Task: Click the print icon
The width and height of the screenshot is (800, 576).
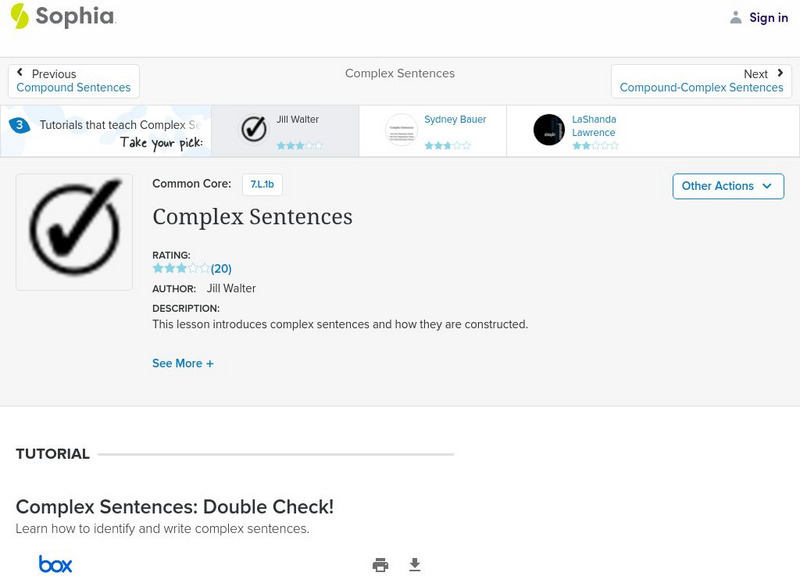Action: [x=380, y=565]
